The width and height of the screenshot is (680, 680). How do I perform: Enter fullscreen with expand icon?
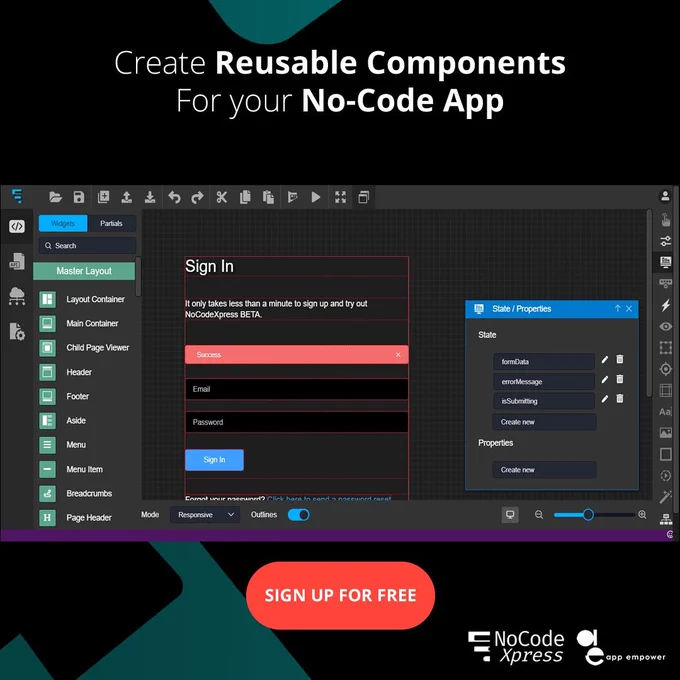click(x=340, y=197)
